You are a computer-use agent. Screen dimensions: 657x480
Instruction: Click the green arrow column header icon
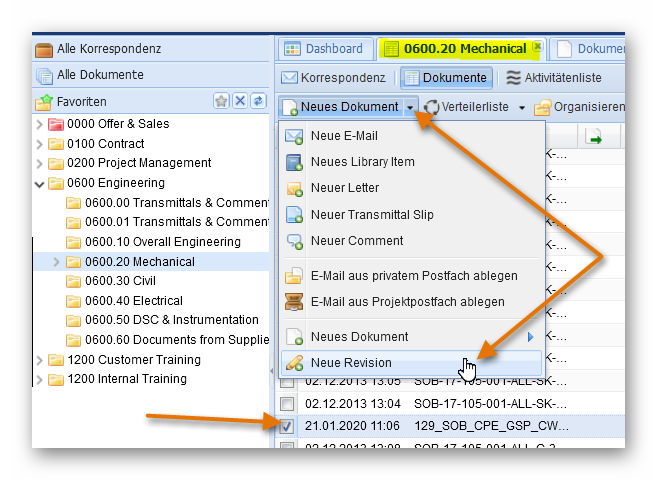click(x=594, y=138)
